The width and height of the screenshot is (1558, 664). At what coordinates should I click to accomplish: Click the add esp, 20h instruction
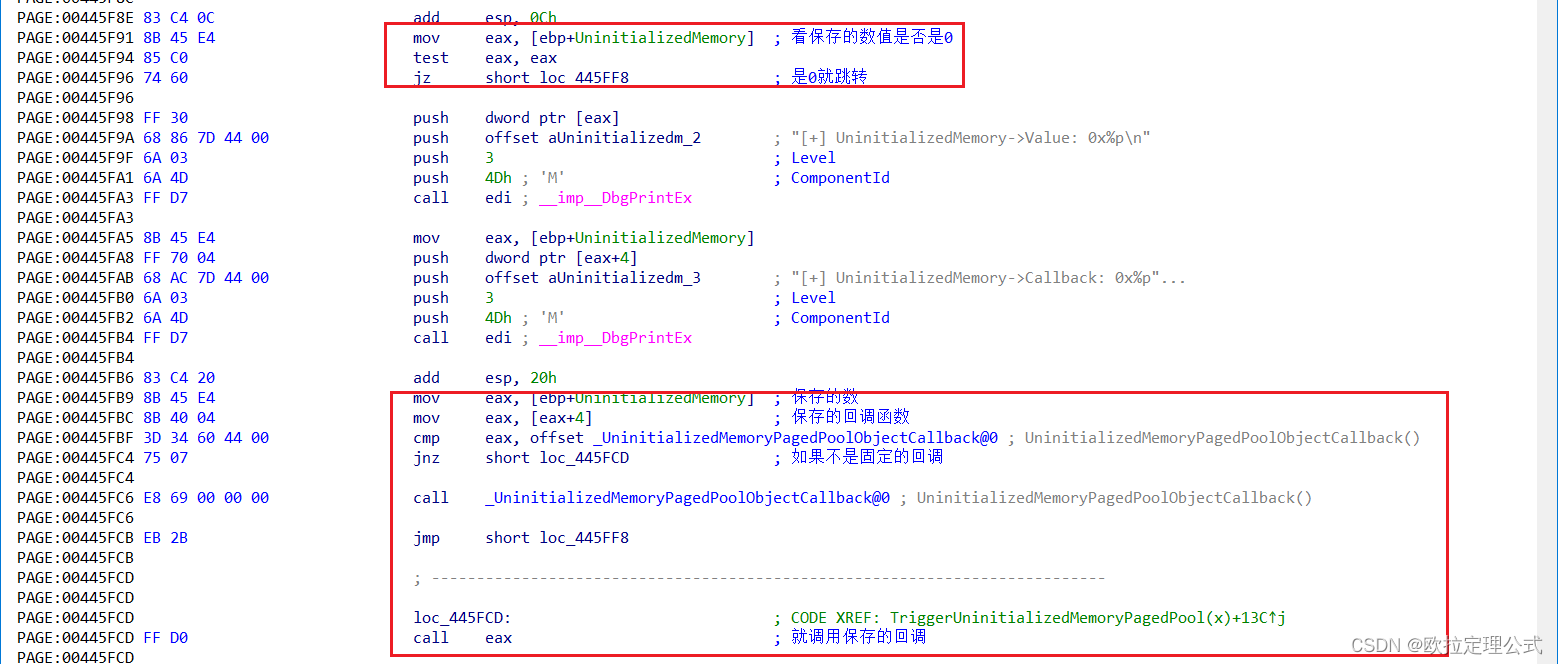click(x=485, y=378)
